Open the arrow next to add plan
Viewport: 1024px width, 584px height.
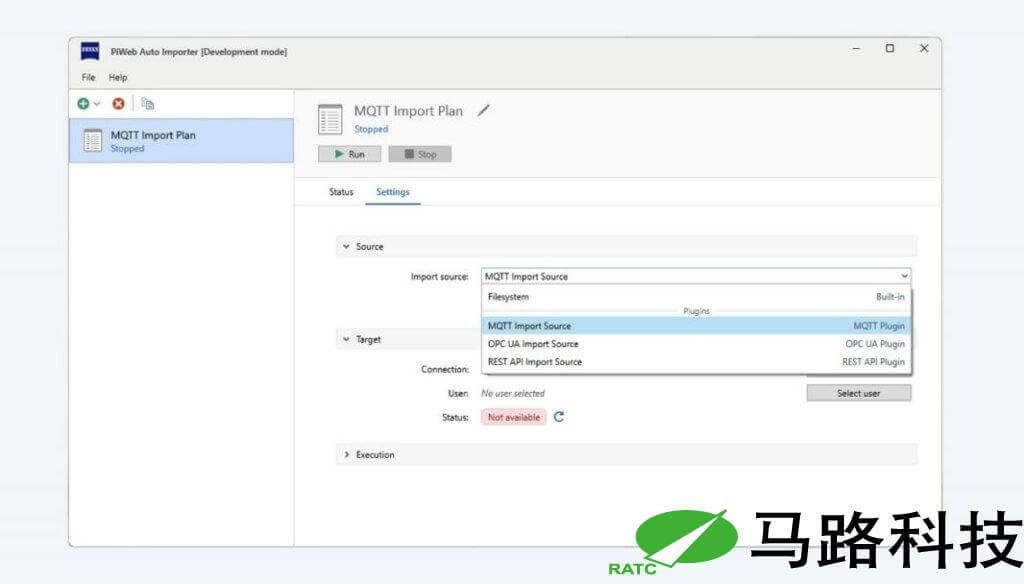click(97, 104)
